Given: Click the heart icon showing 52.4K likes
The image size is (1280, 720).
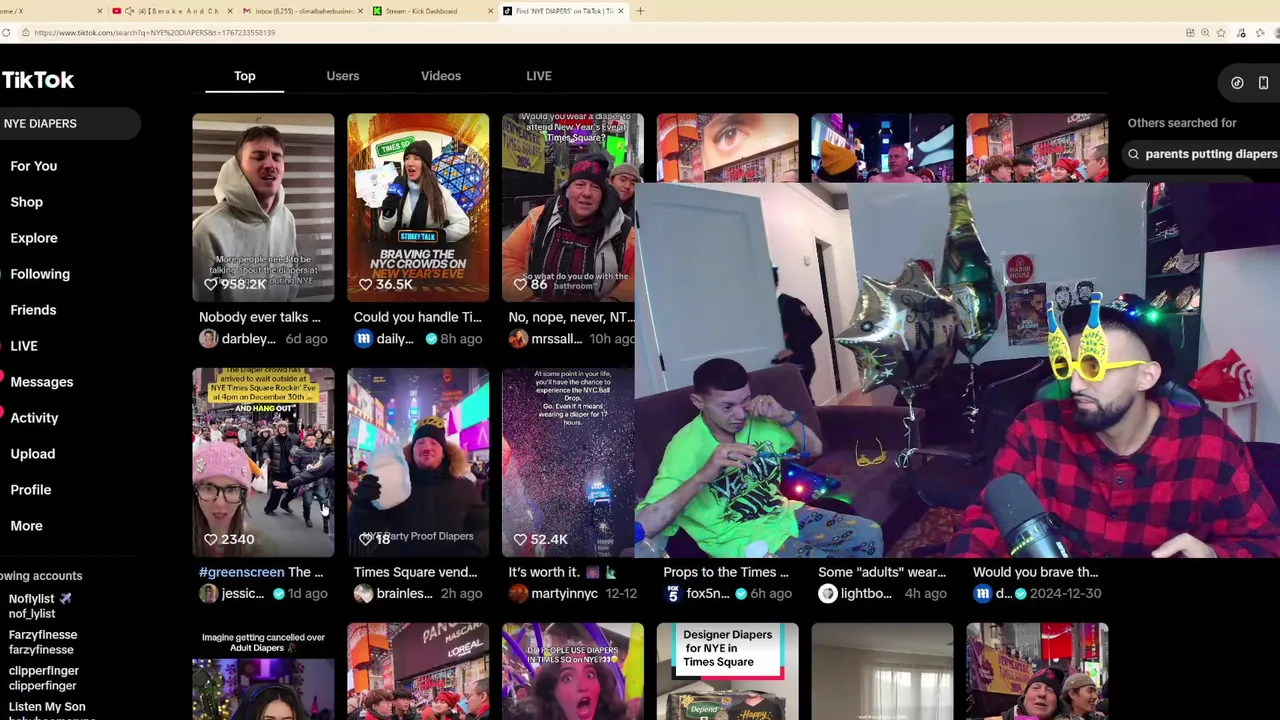Looking at the screenshot, I should click(x=520, y=539).
